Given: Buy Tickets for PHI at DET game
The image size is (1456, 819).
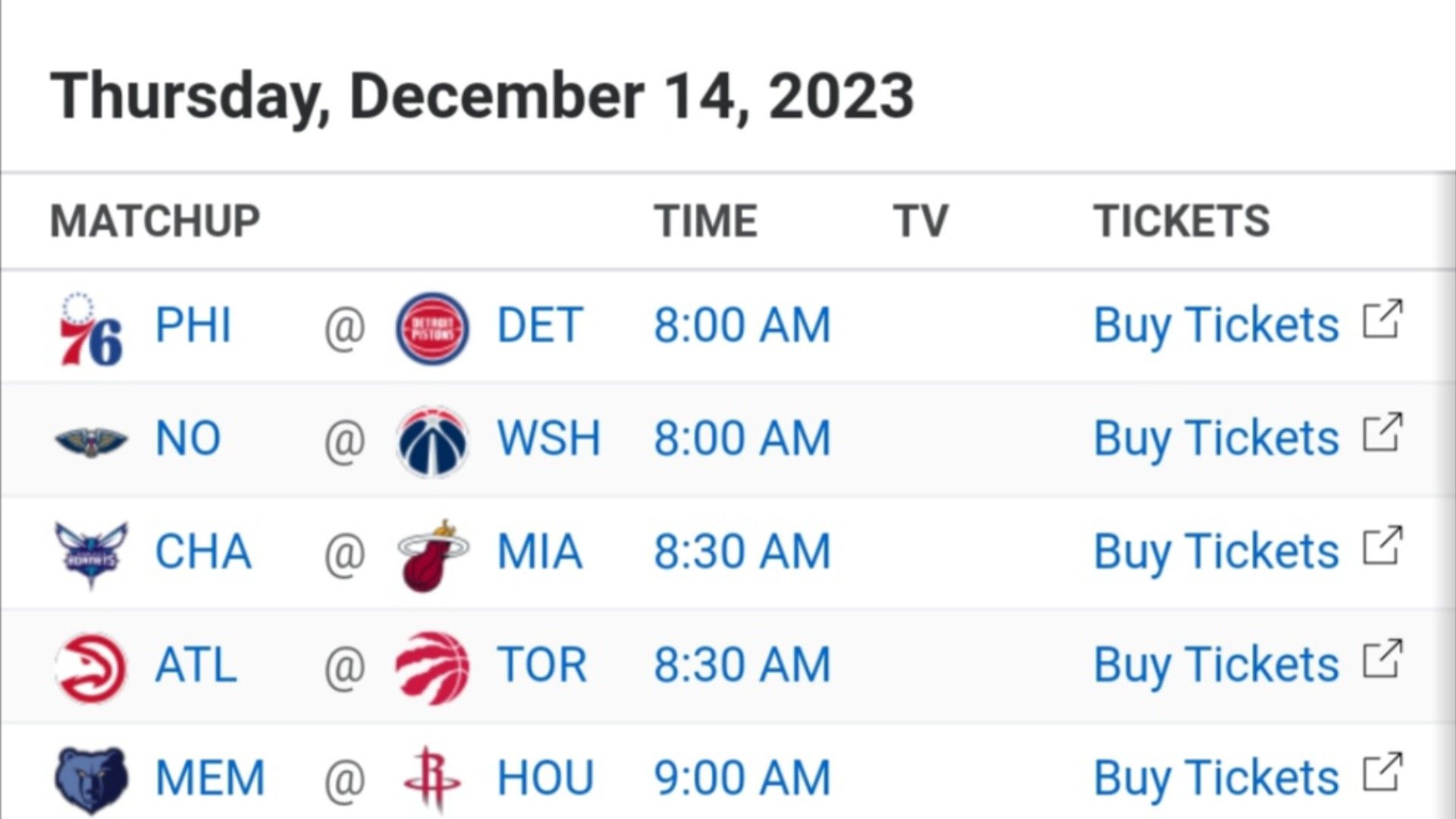Looking at the screenshot, I should pyautogui.click(x=1216, y=326).
